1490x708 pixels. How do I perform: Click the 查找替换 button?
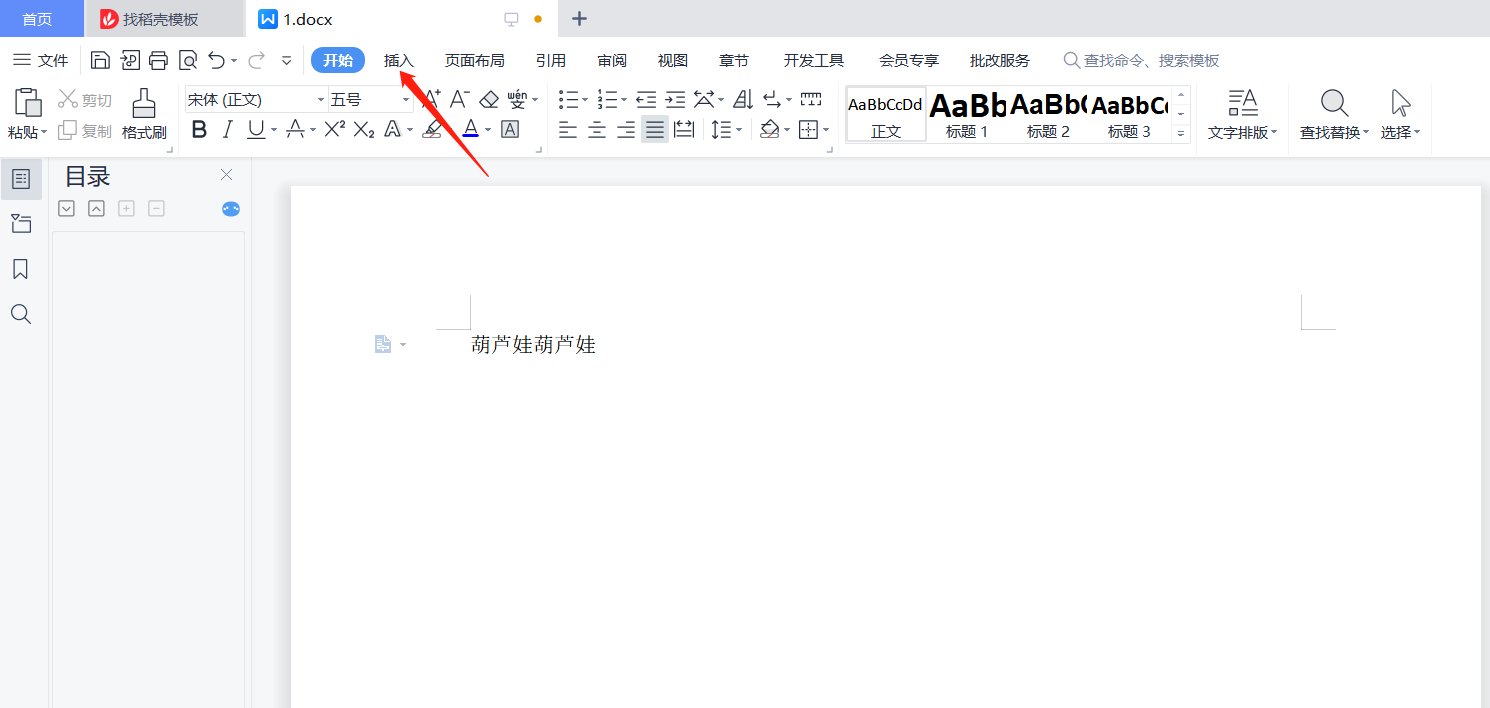[1333, 113]
